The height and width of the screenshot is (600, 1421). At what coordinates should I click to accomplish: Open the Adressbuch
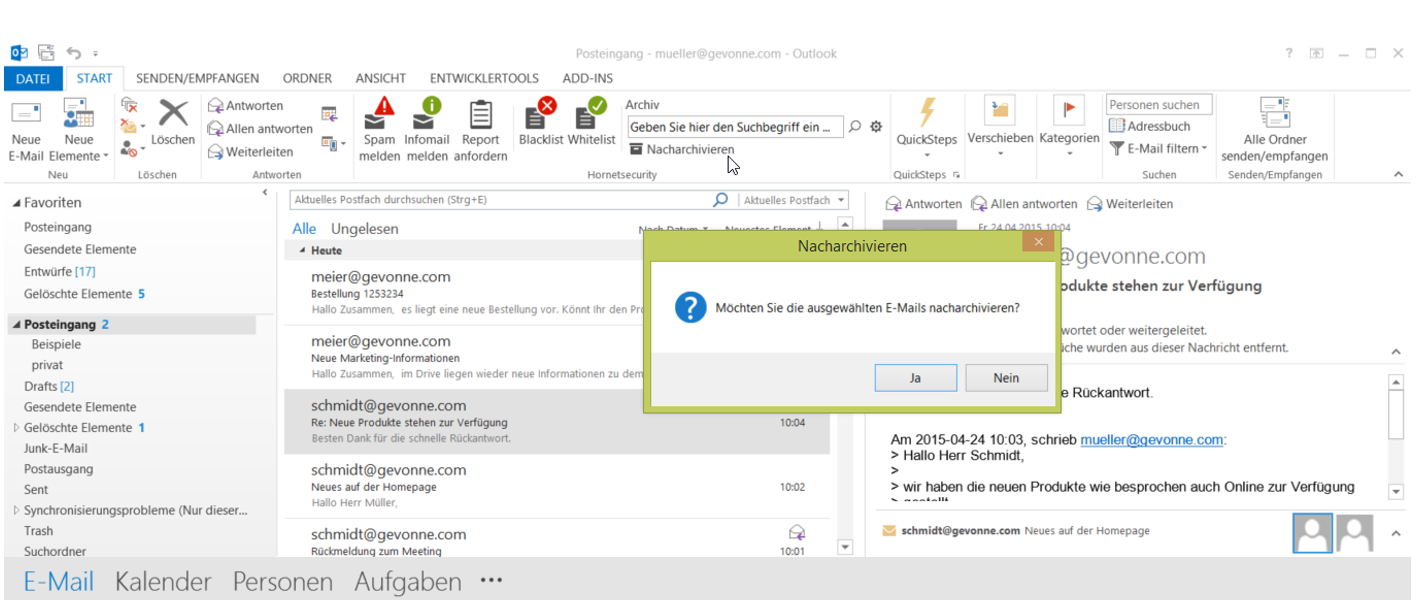[x=1150, y=127]
